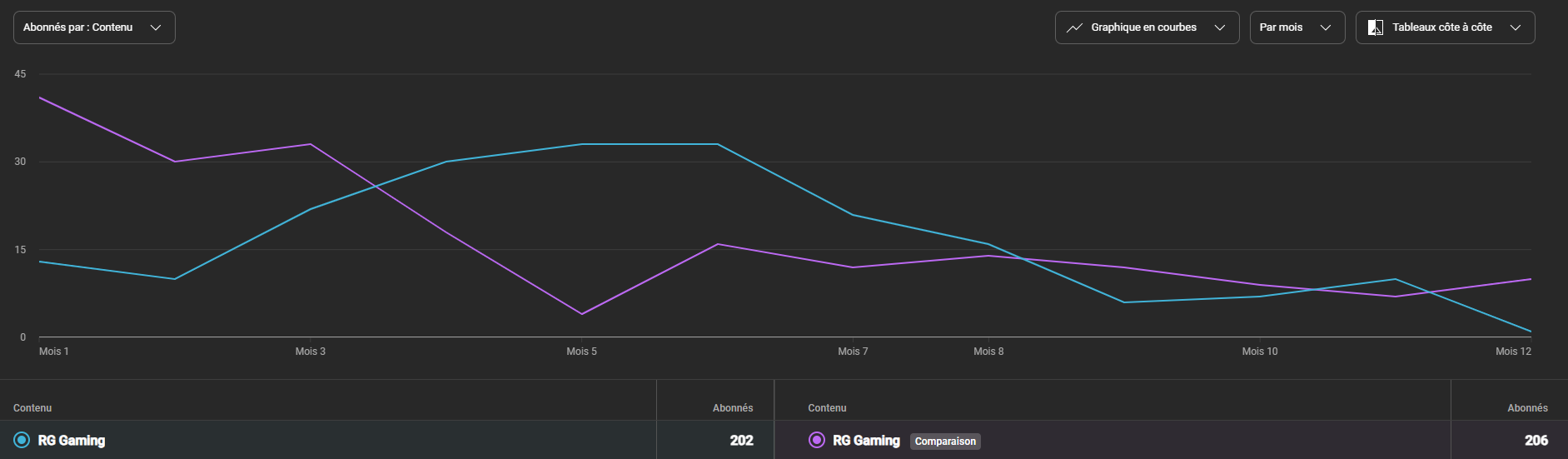Screen dimensions: 1568x459
Task: Click the left table 'Abonnés' column header
Action: click(x=733, y=408)
